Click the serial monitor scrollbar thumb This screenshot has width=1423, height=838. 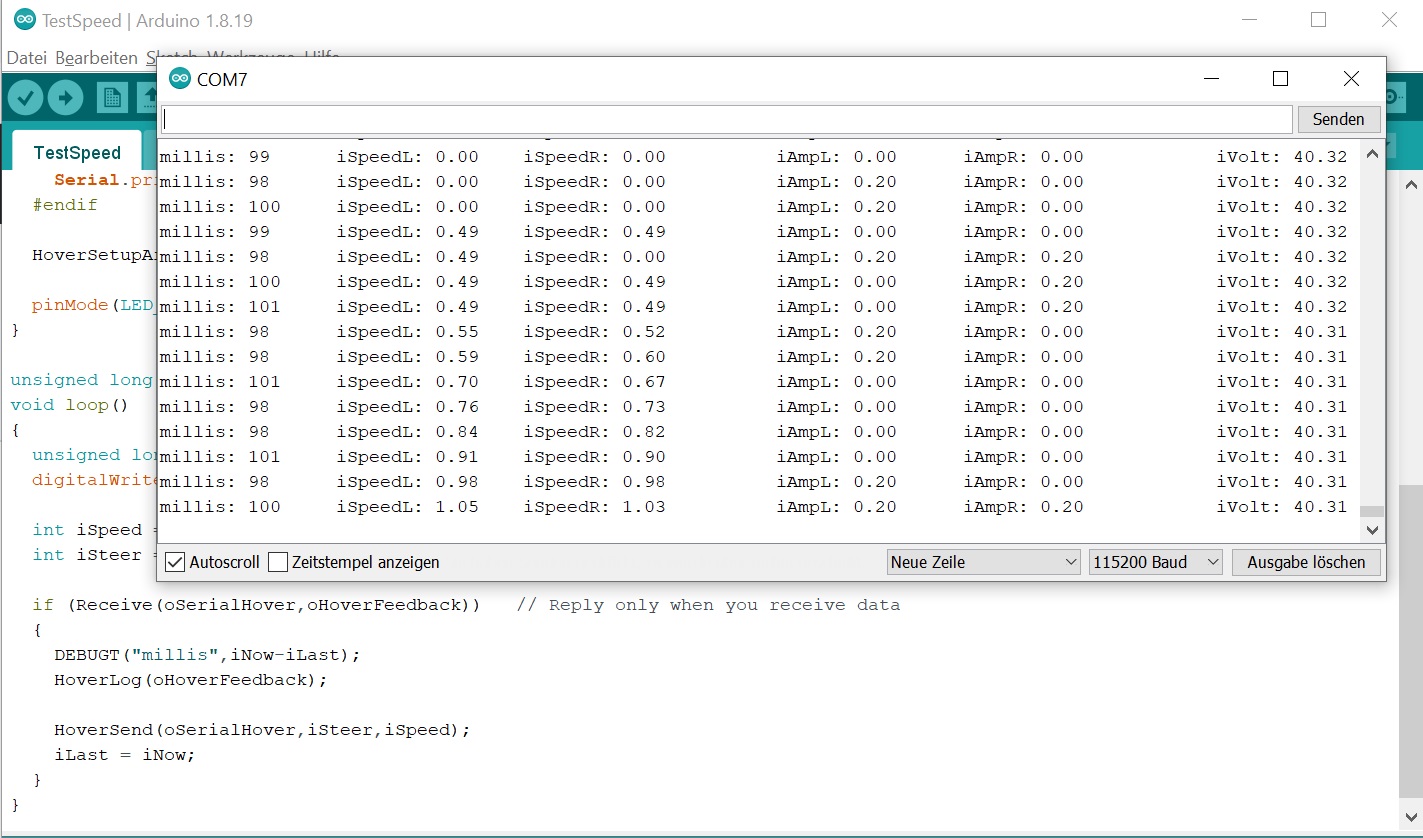coord(1372,511)
